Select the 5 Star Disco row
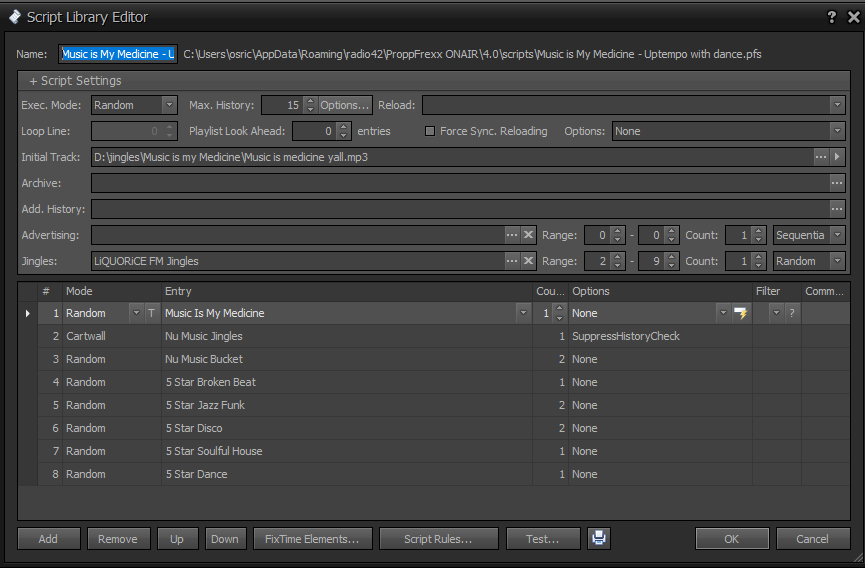Screen dimensions: 865x568 [x=300, y=428]
